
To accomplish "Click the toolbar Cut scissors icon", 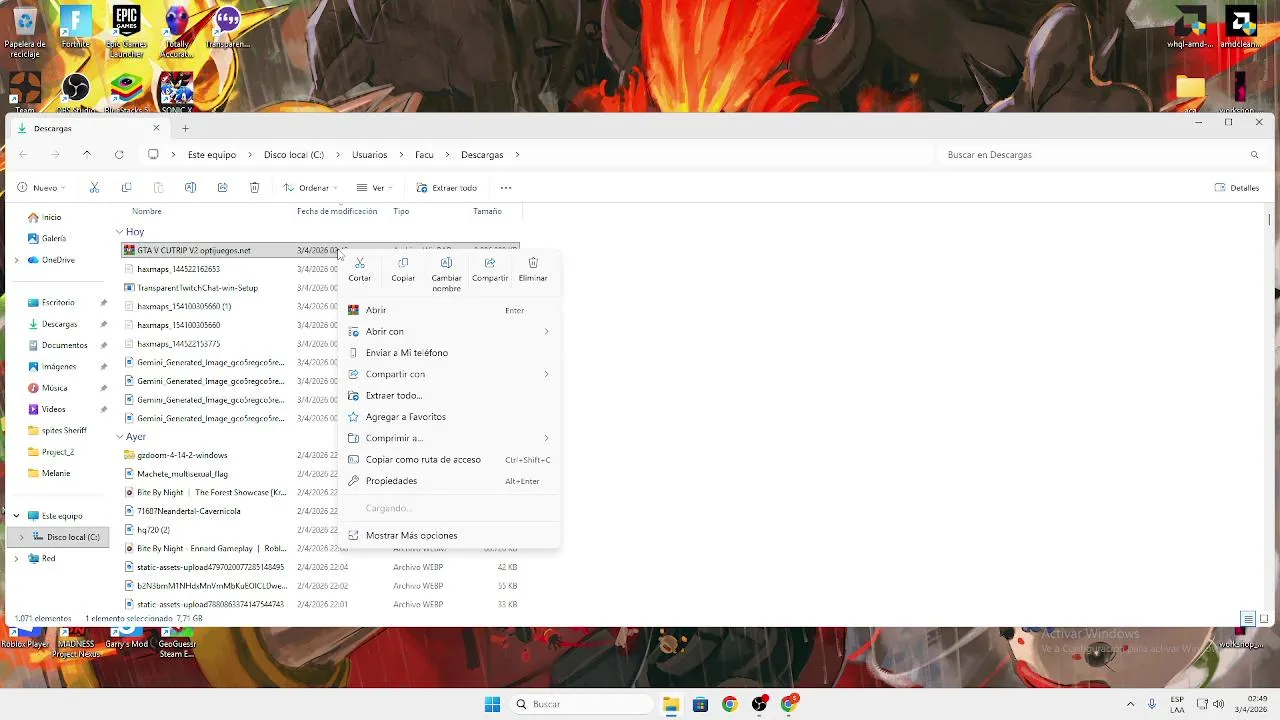I will [94, 188].
